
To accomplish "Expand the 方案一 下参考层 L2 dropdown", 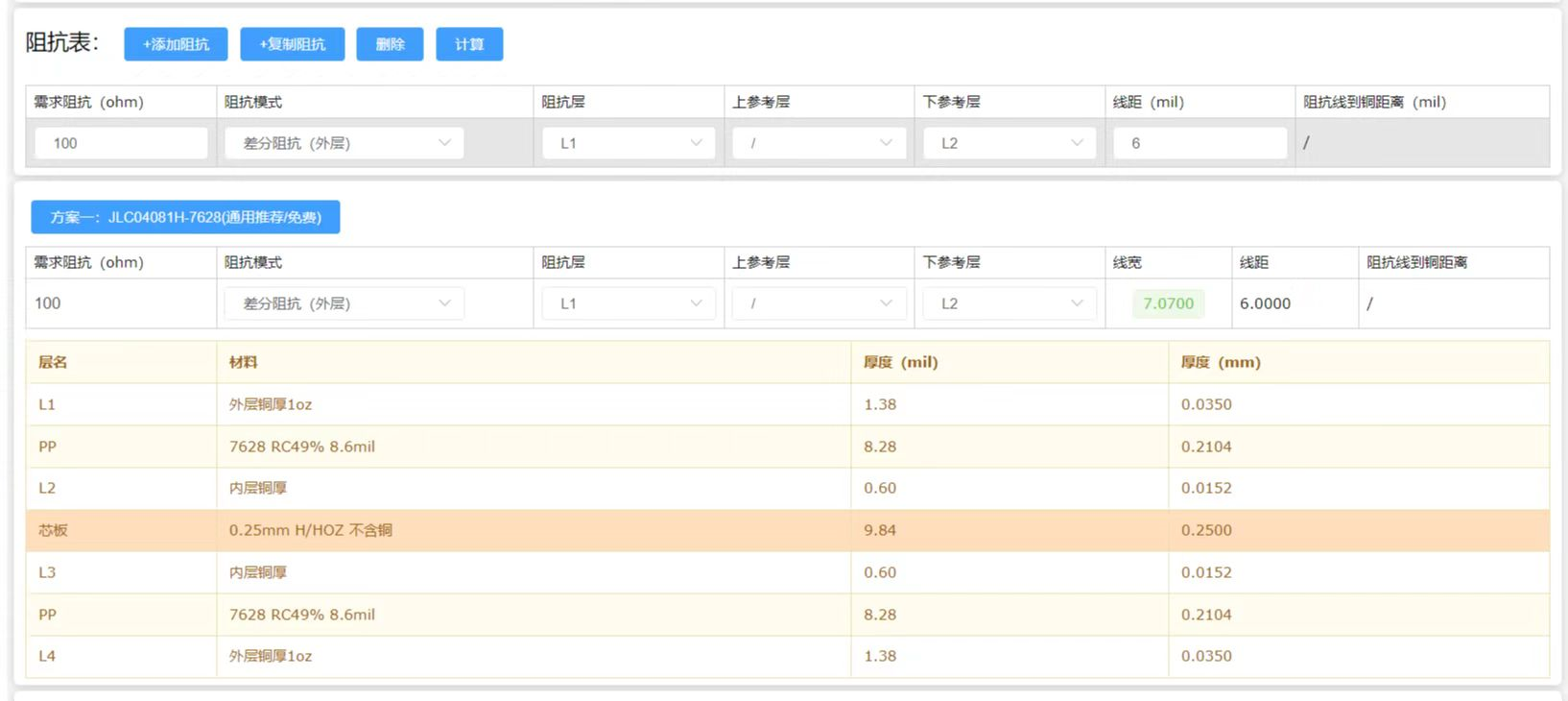I will [1009, 303].
